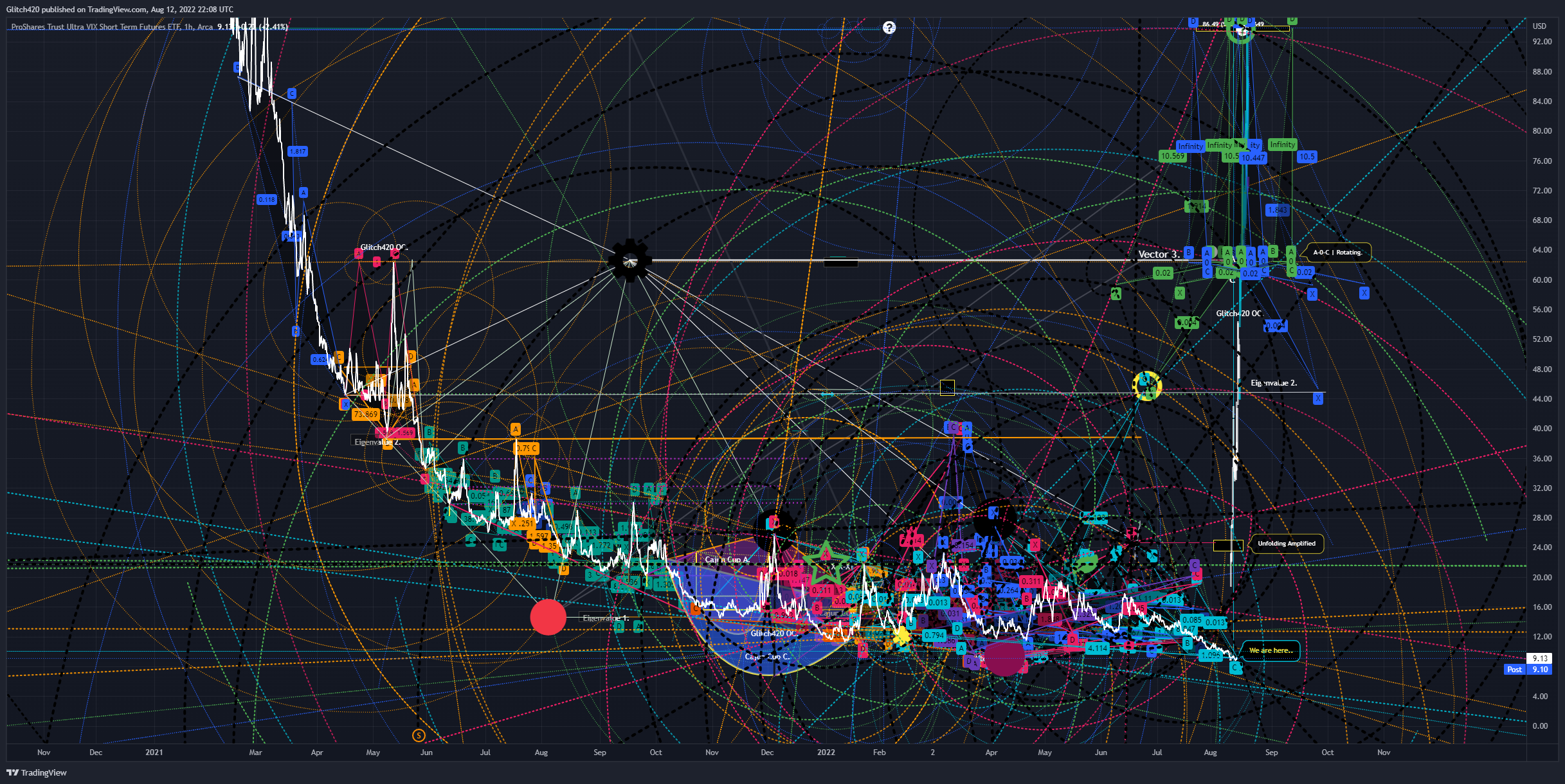The height and width of the screenshot is (784, 1565).
Task: Click the blue 10.5 ratio label
Action: click(1307, 156)
